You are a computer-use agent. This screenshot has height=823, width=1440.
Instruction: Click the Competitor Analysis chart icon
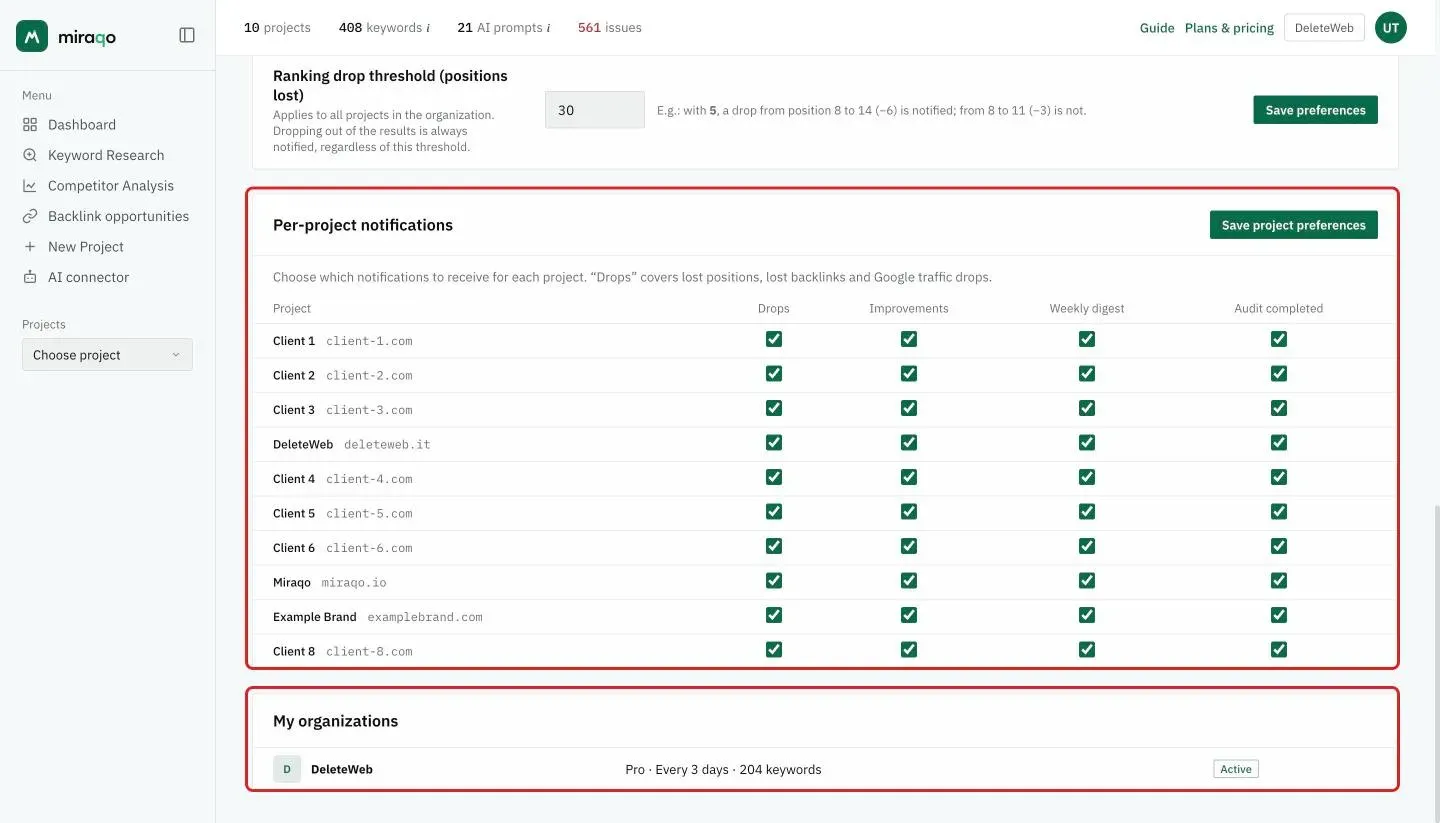point(30,186)
